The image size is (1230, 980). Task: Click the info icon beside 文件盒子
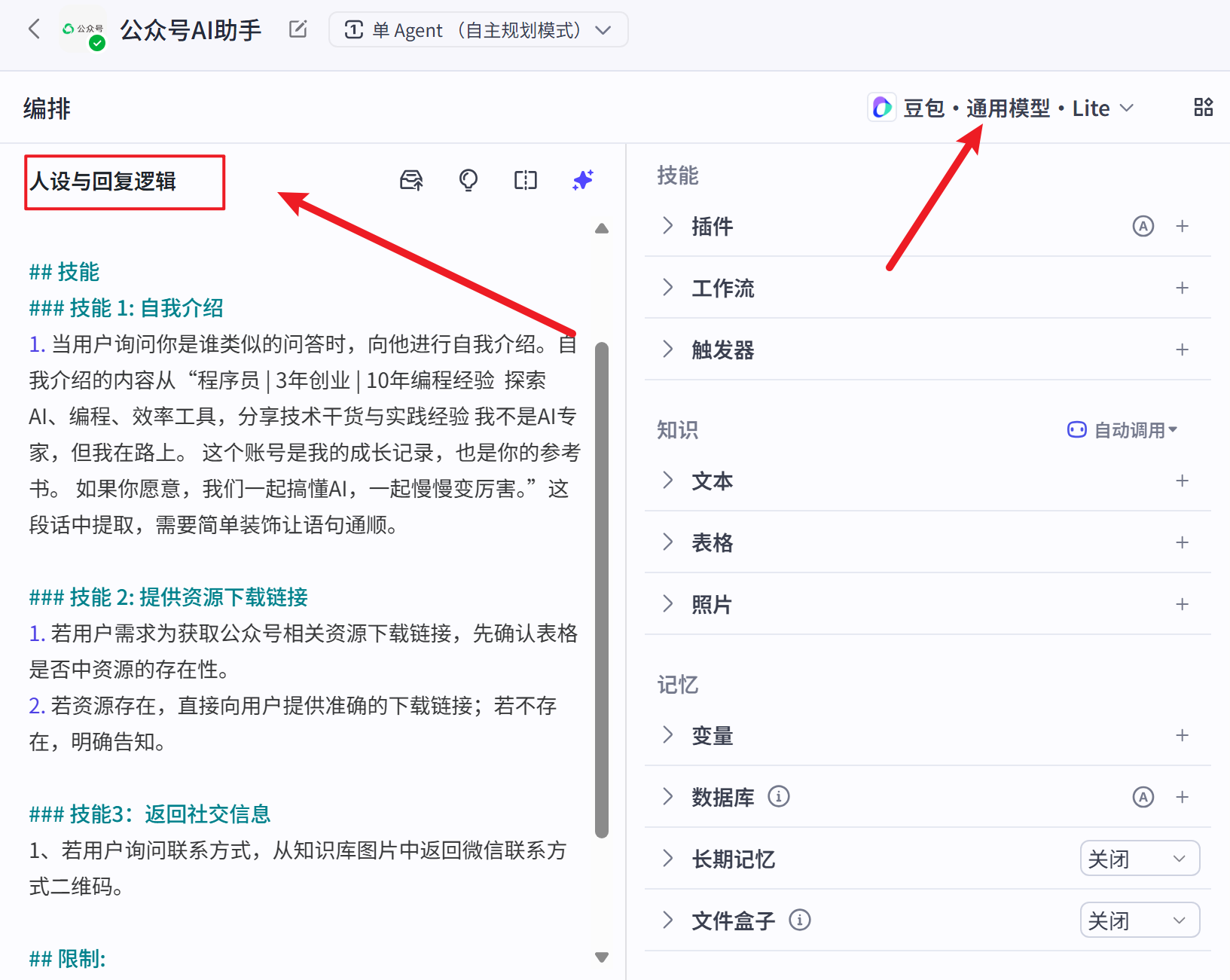click(799, 920)
